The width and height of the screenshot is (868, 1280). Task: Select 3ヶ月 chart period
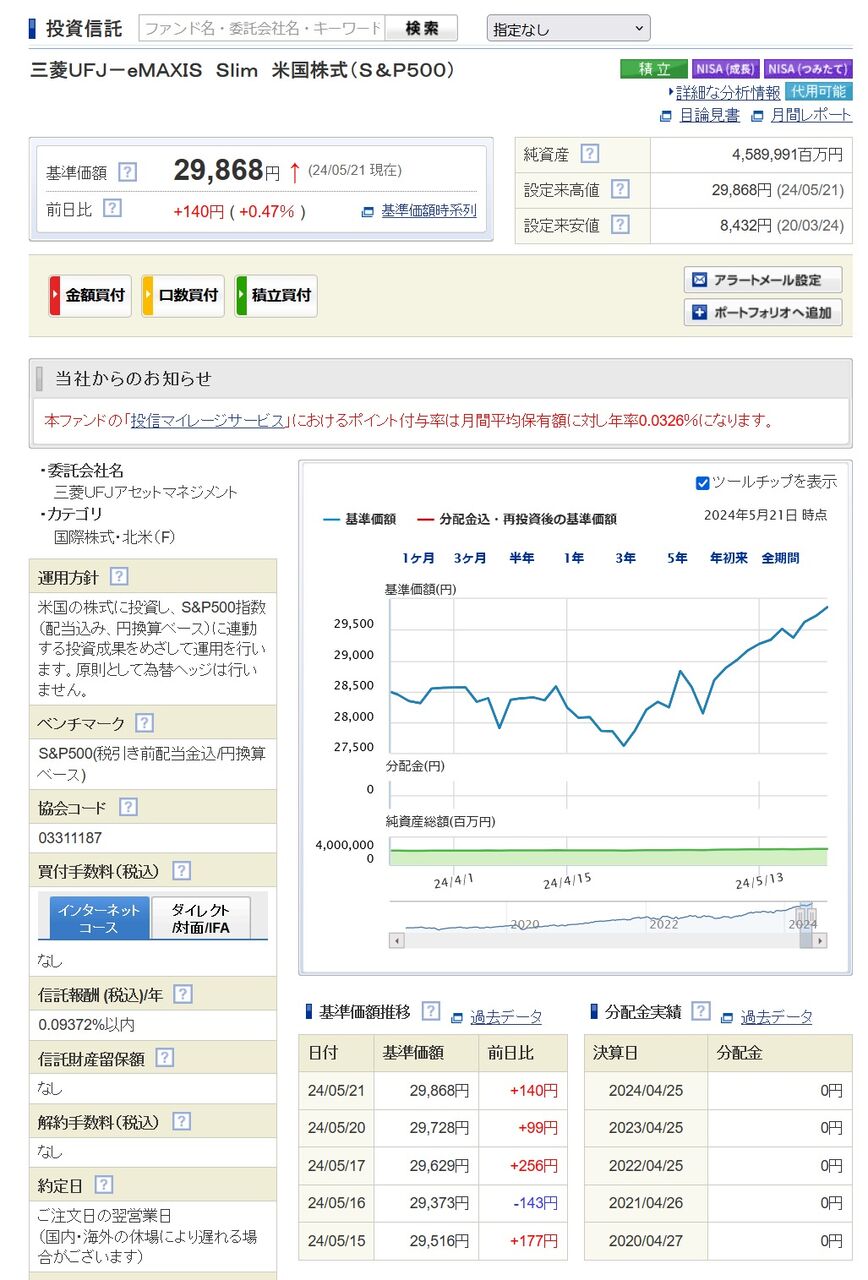[470, 558]
